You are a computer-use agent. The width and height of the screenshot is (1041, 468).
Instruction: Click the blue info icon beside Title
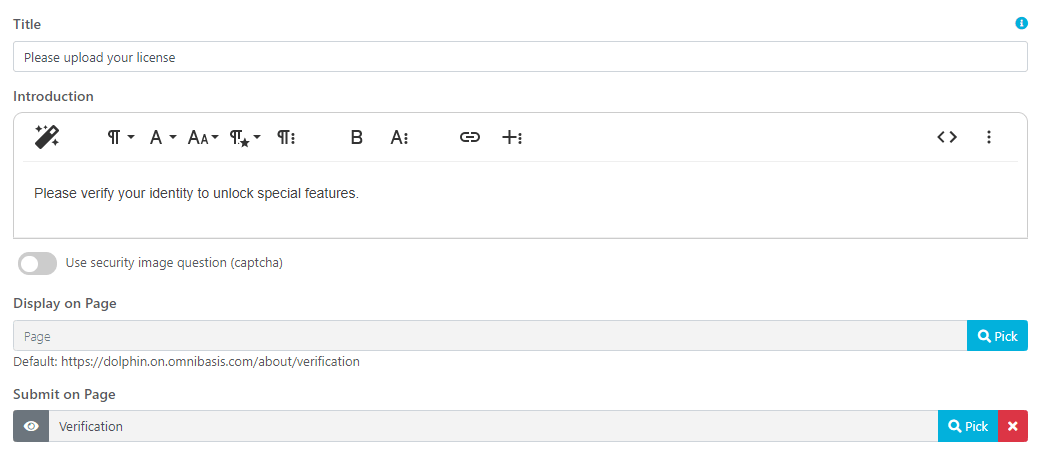(1021, 23)
